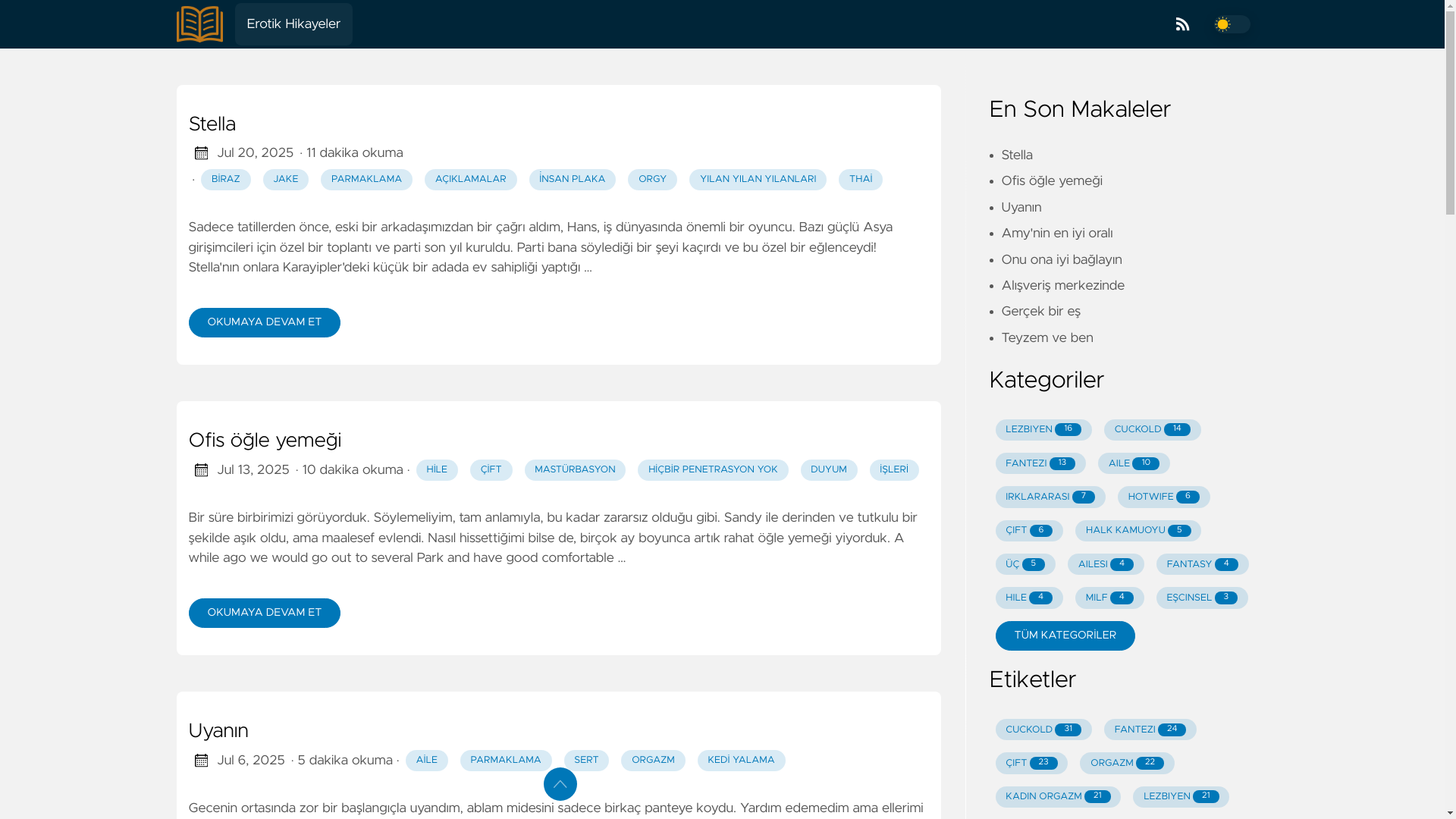Select the THAİ tag
This screenshot has height=819, width=1456.
[x=860, y=180]
